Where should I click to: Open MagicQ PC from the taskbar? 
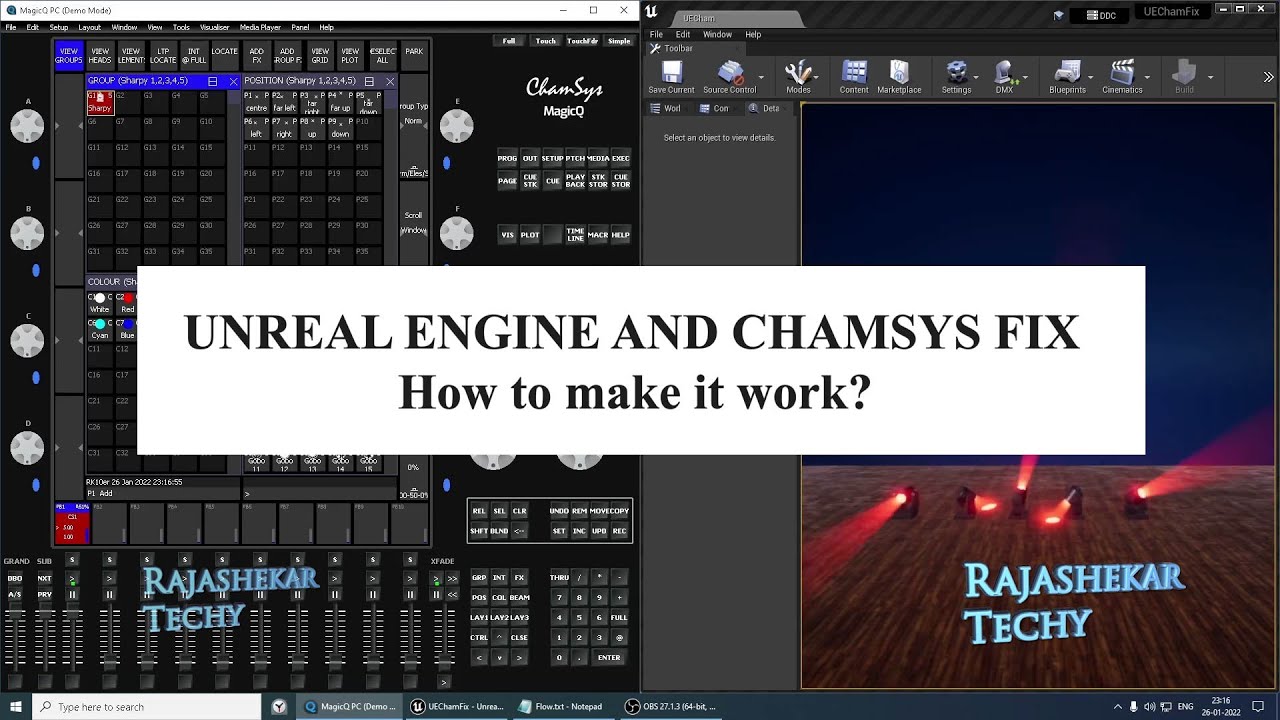(350, 706)
